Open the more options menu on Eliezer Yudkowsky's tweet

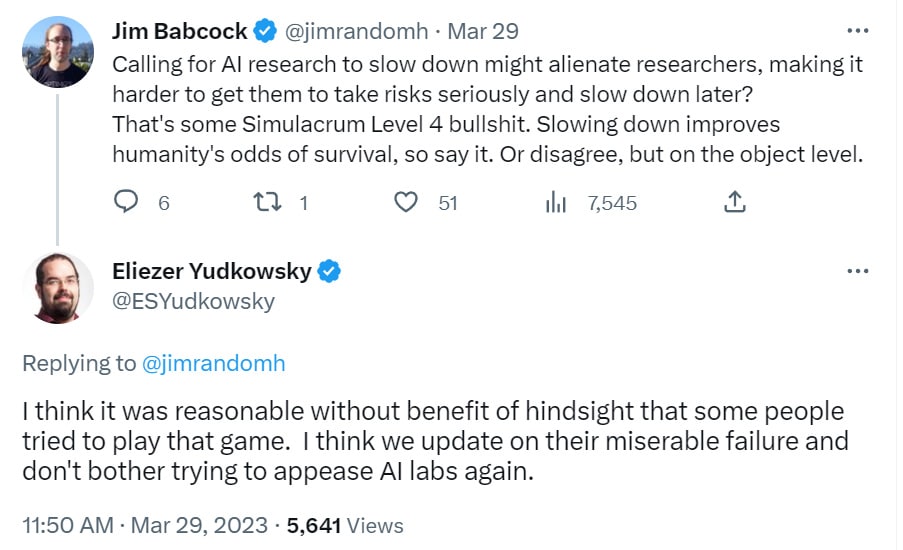858,271
